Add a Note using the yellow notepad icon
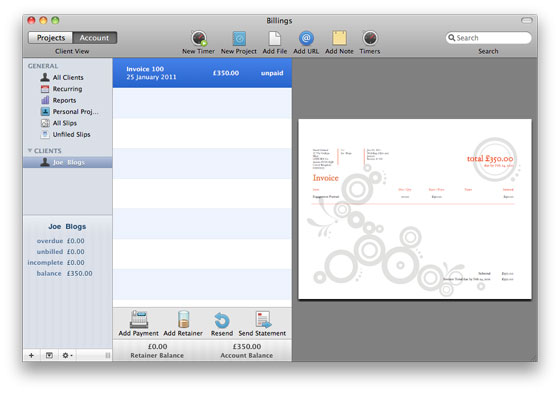The image size is (560, 393). point(339,38)
